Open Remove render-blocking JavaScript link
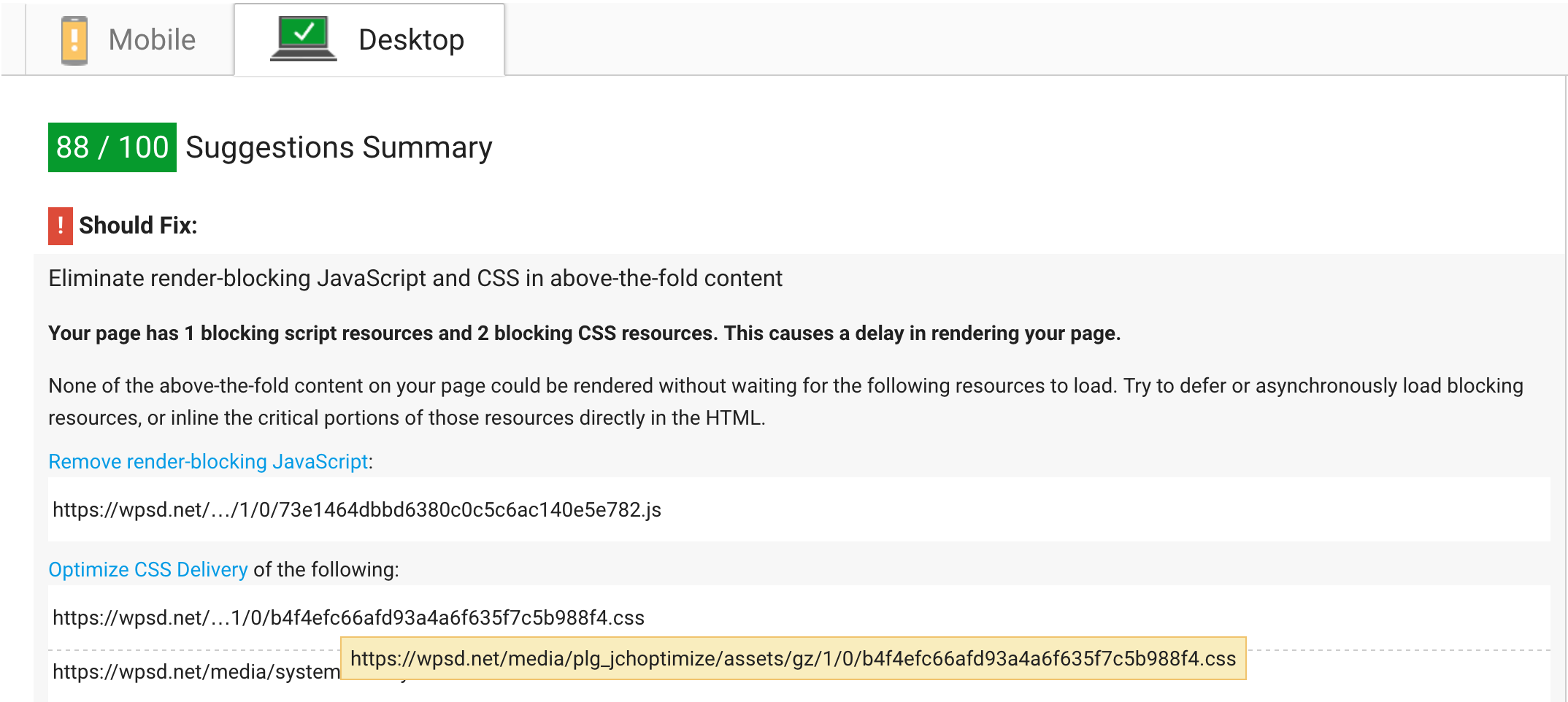This screenshot has width=1568, height=702. pos(208,462)
